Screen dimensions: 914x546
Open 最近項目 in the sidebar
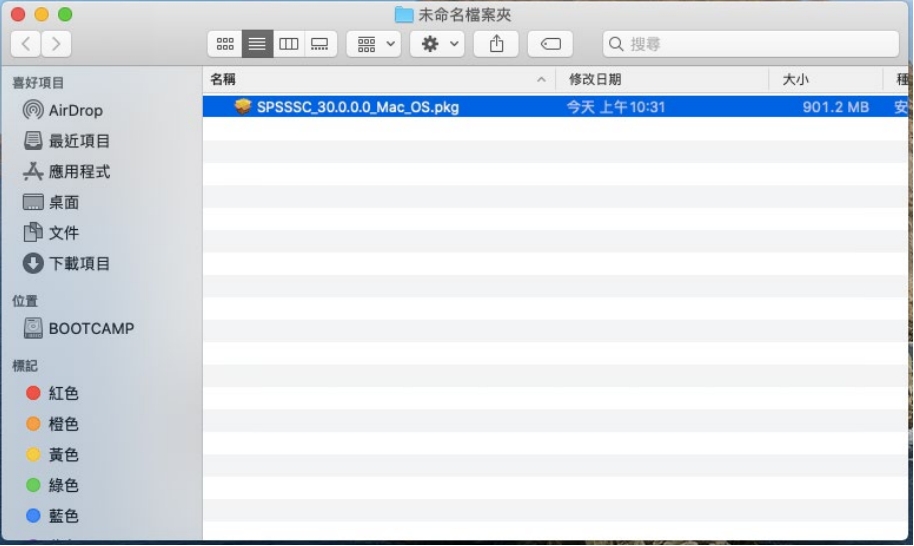(66, 140)
